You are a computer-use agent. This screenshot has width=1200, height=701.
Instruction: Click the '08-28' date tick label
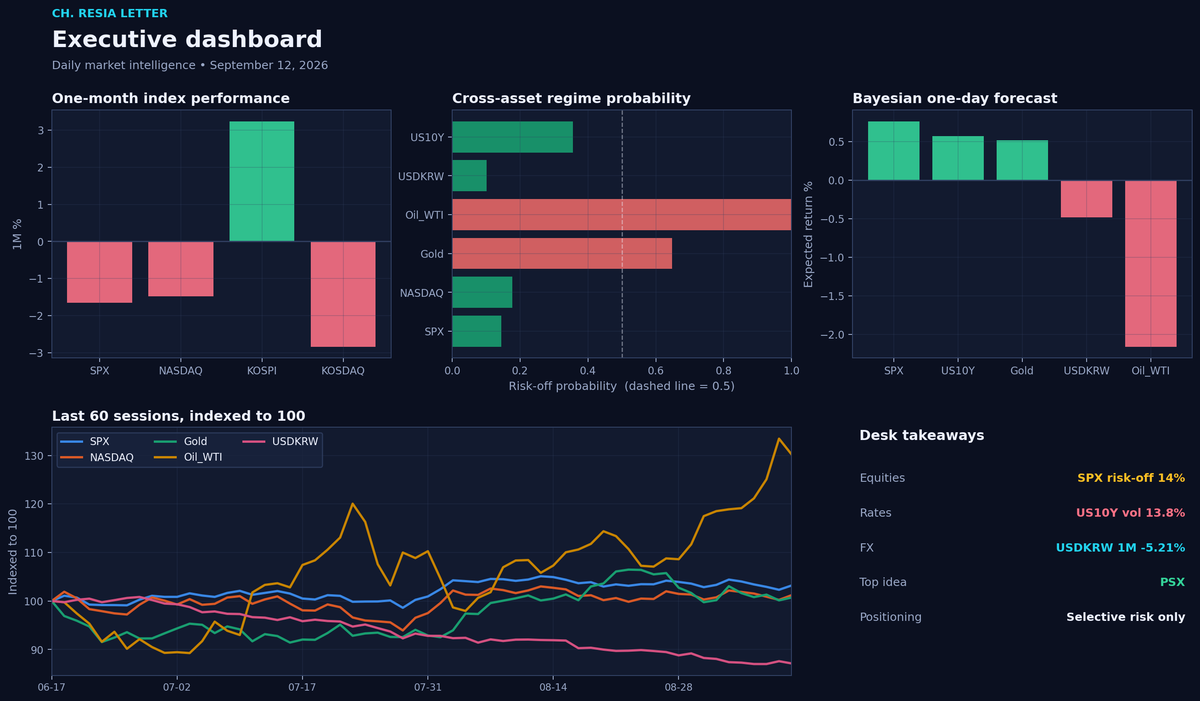click(x=678, y=688)
